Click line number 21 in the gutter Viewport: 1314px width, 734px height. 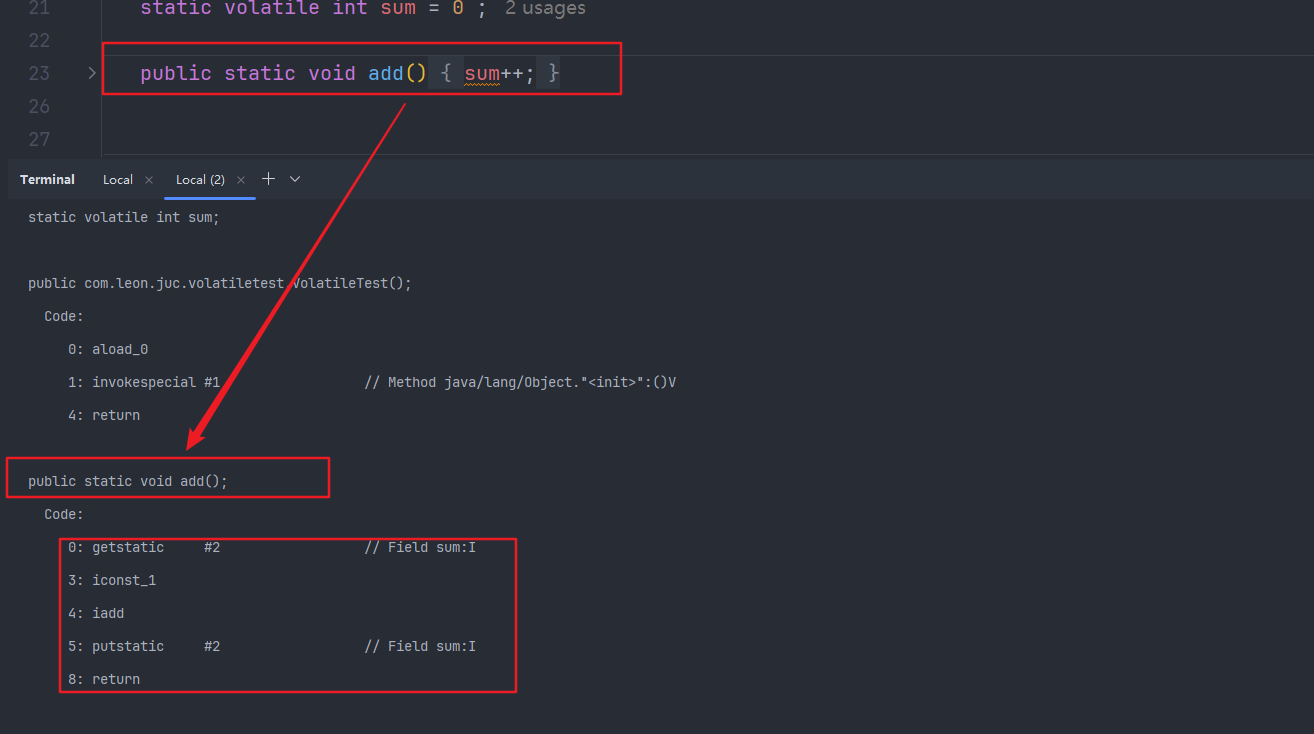(x=38, y=8)
